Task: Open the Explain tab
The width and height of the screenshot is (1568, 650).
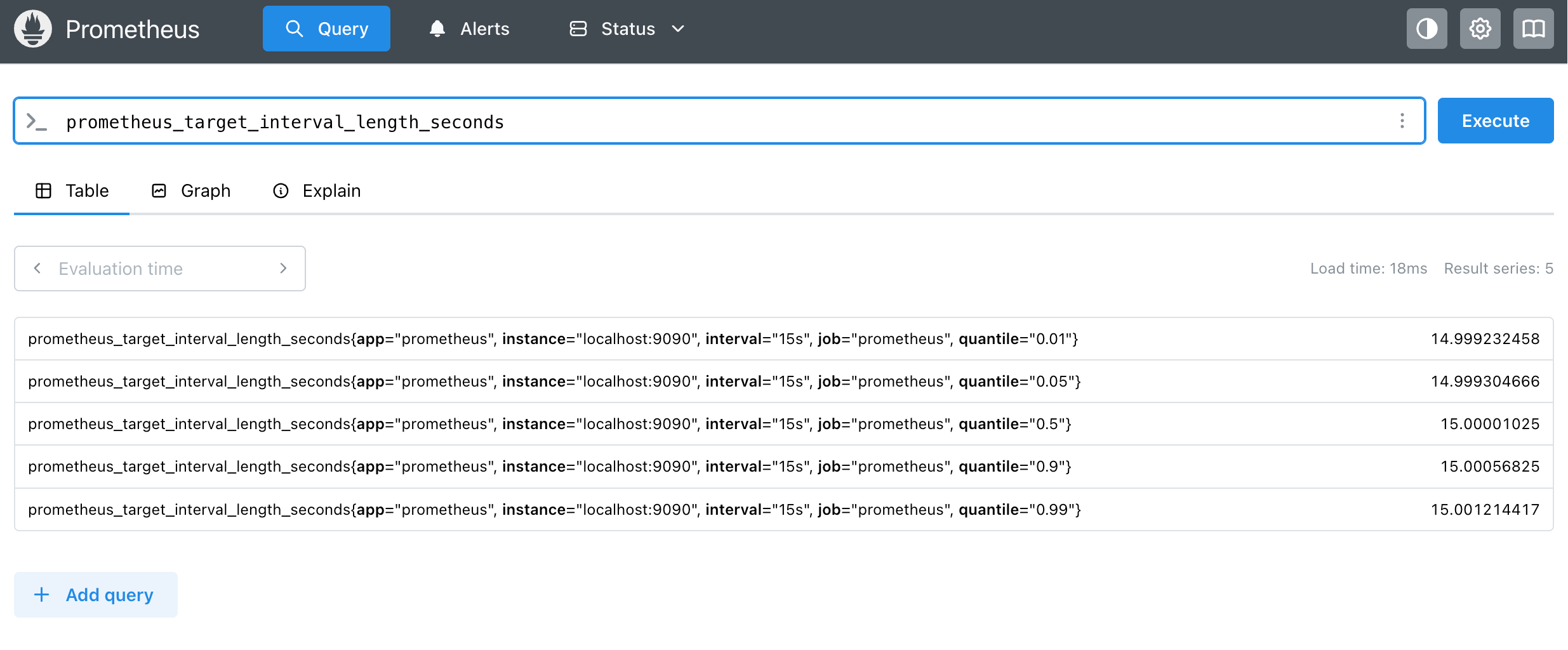Action: (x=317, y=191)
